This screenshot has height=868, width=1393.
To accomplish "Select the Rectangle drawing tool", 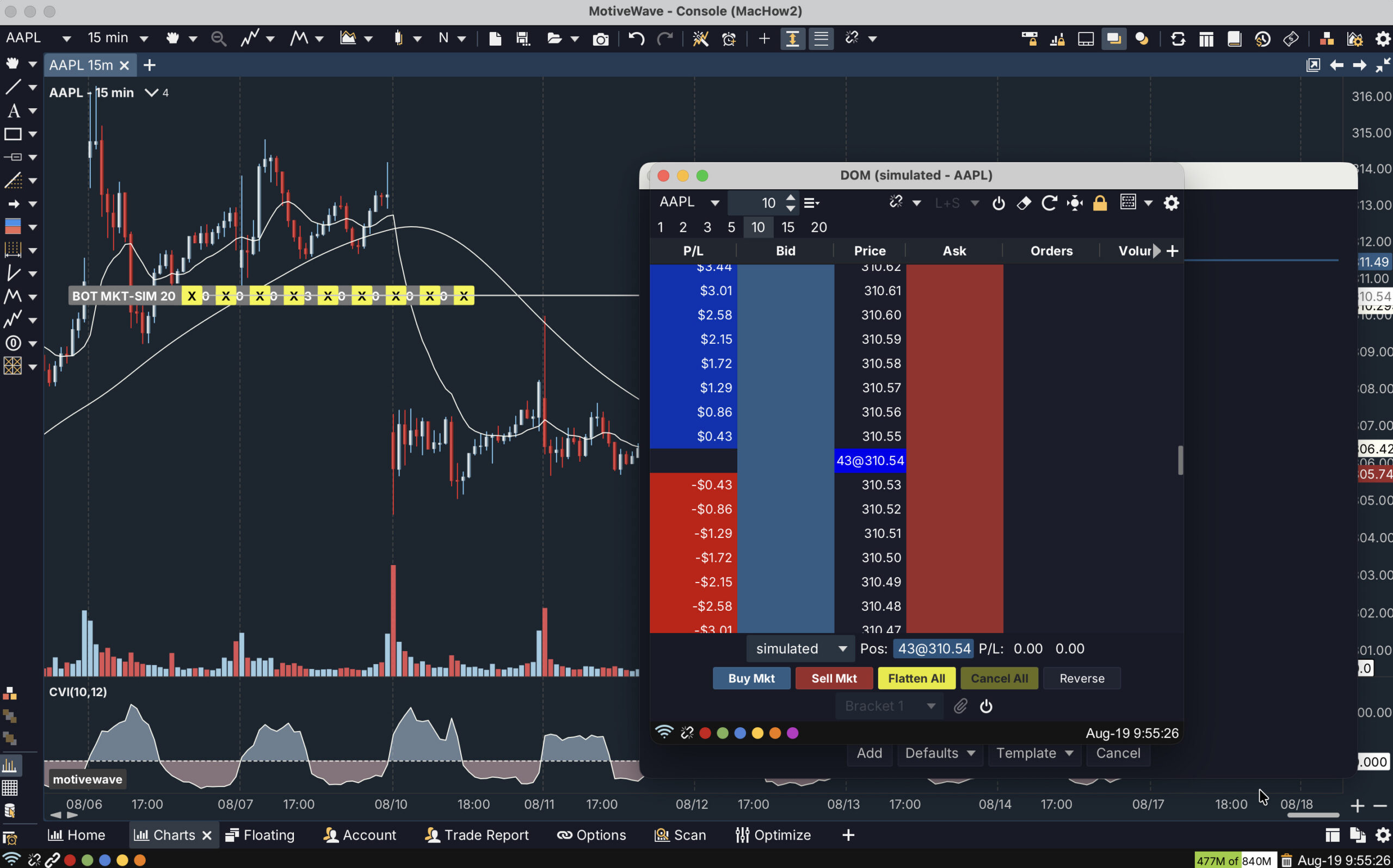I will (x=13, y=134).
